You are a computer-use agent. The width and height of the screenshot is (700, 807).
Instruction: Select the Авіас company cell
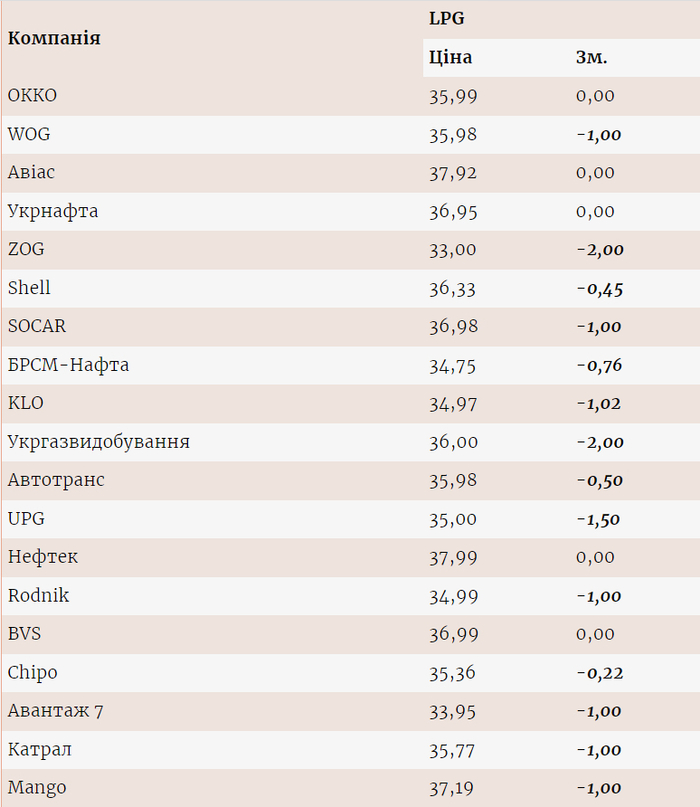coord(31,173)
